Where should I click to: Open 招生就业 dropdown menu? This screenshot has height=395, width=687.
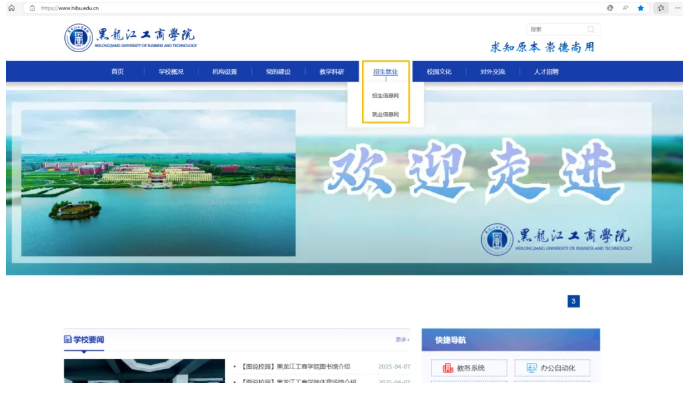386,72
